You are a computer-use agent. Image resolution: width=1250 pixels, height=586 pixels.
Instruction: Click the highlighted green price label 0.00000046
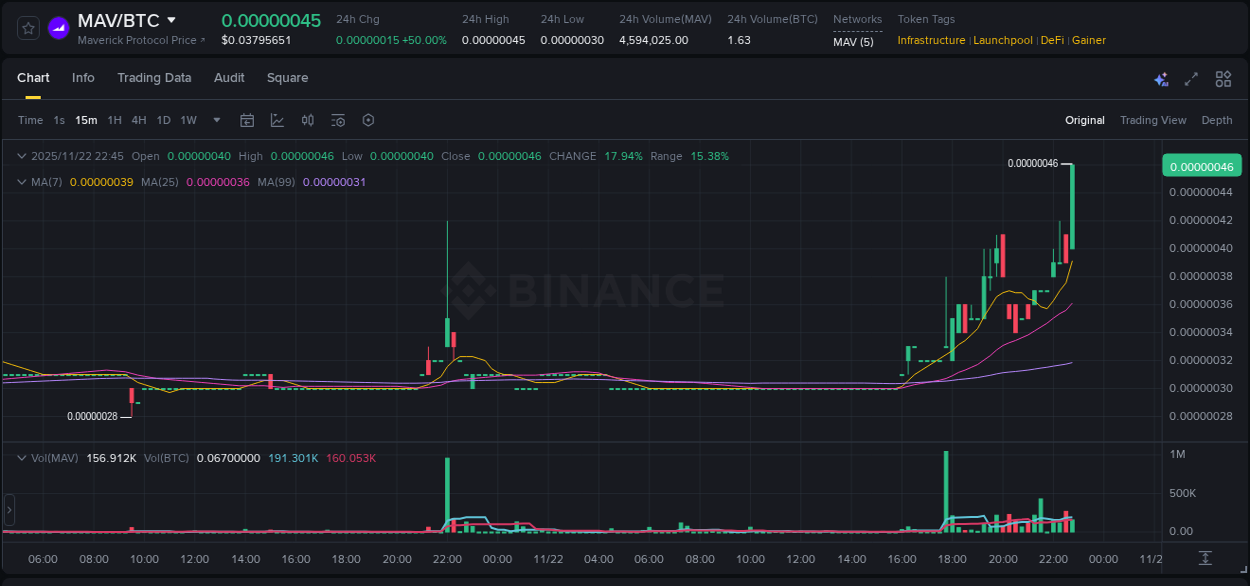point(1201,165)
